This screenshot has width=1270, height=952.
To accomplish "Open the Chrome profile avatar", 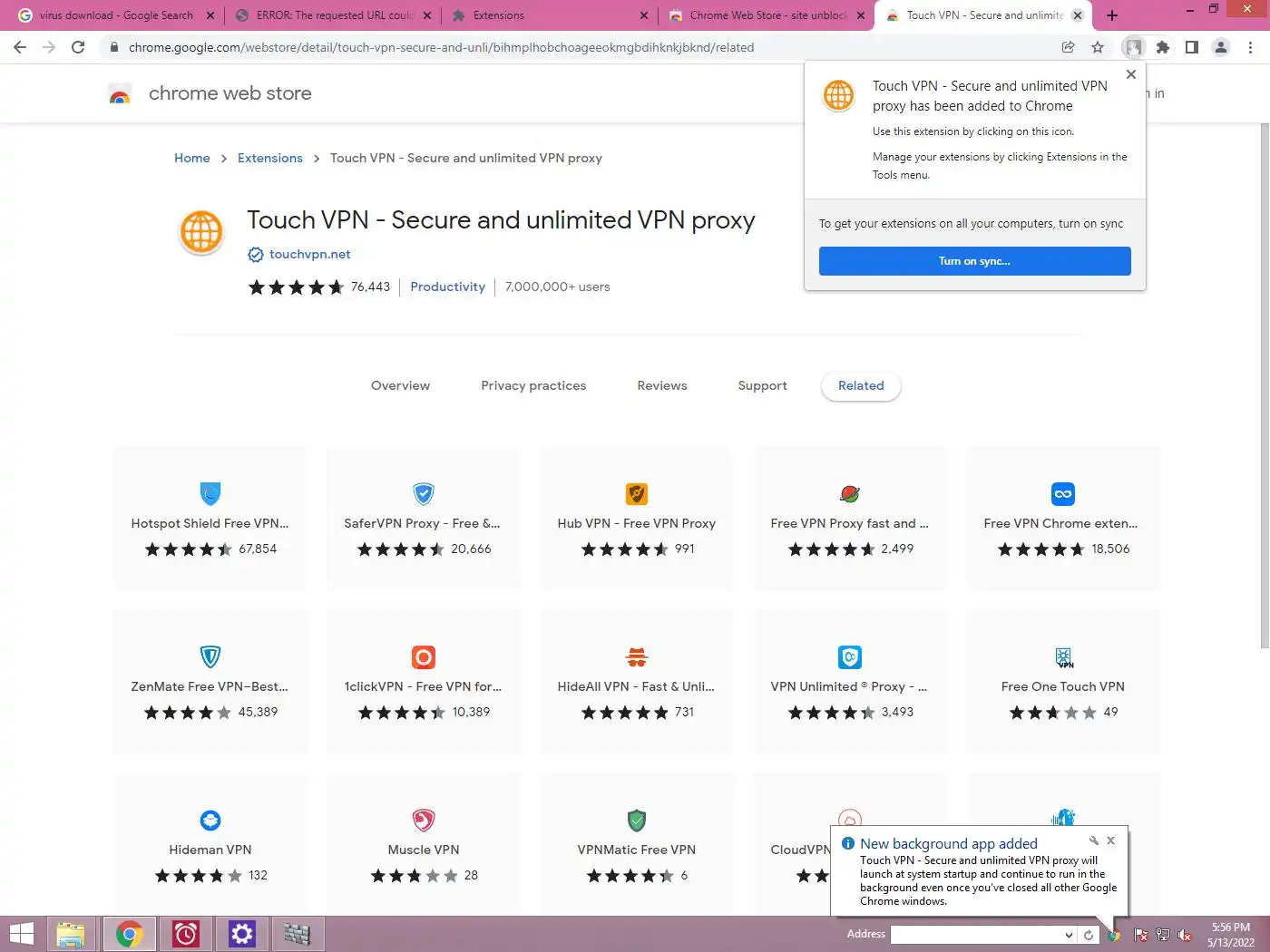I will click(1221, 47).
